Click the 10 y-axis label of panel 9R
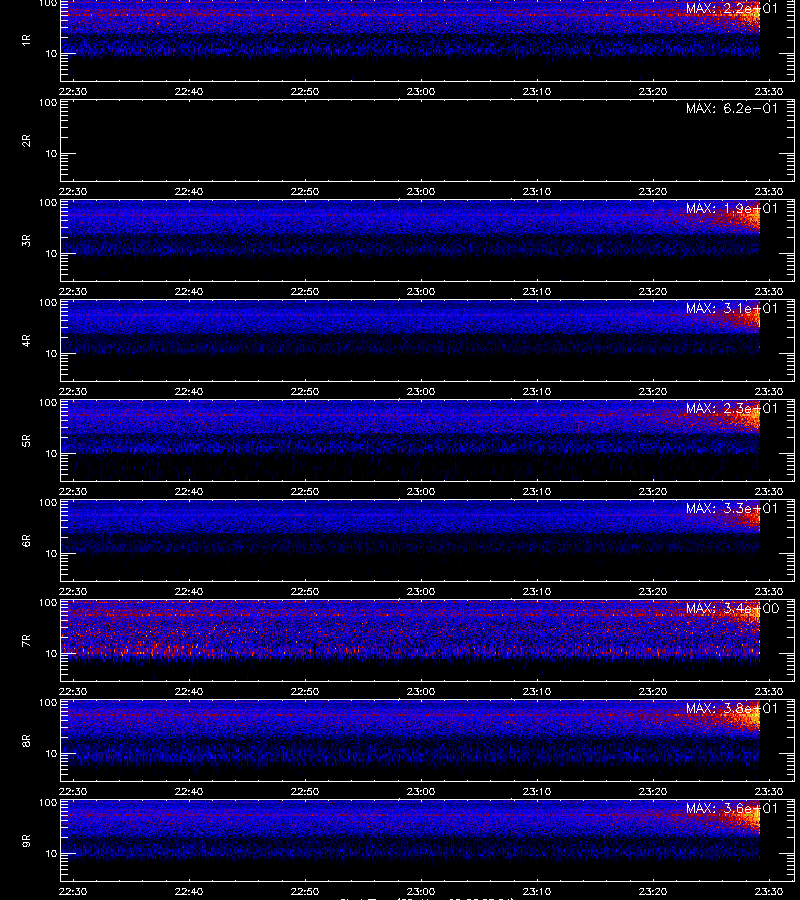The width and height of the screenshot is (800, 900). (51, 854)
